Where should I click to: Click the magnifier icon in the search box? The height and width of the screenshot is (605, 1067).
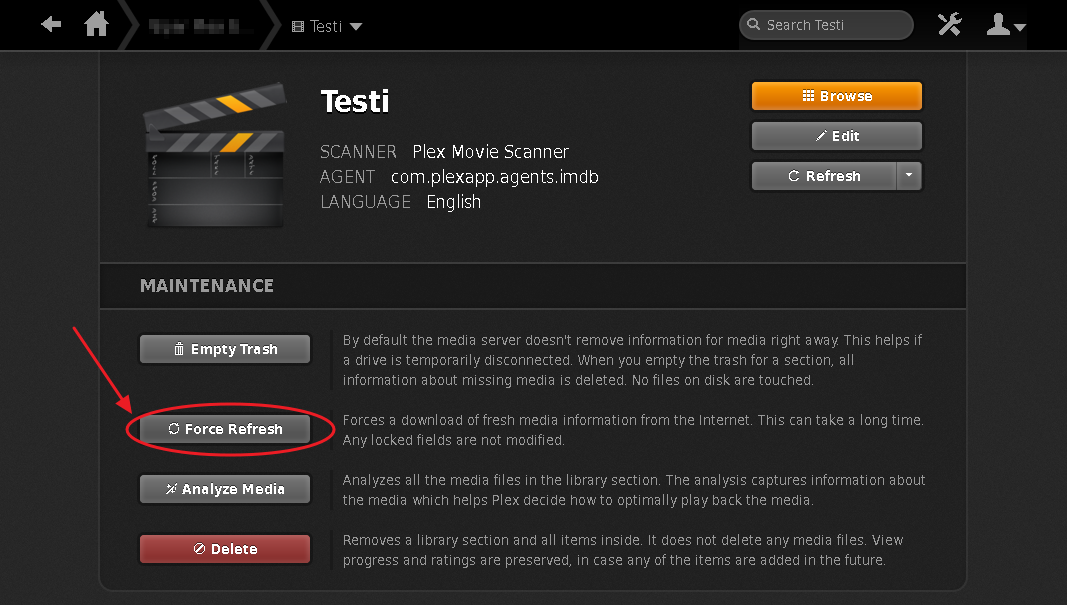tap(755, 24)
